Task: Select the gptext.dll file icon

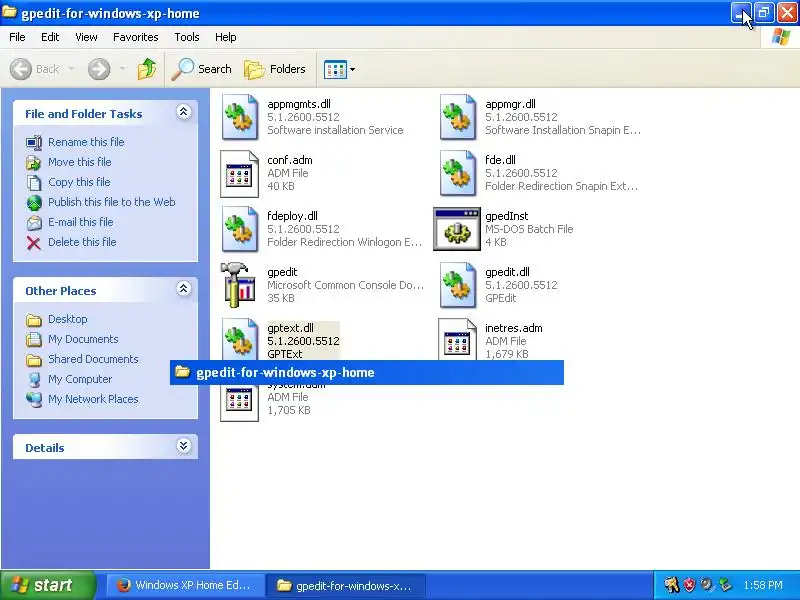Action: 239,339
